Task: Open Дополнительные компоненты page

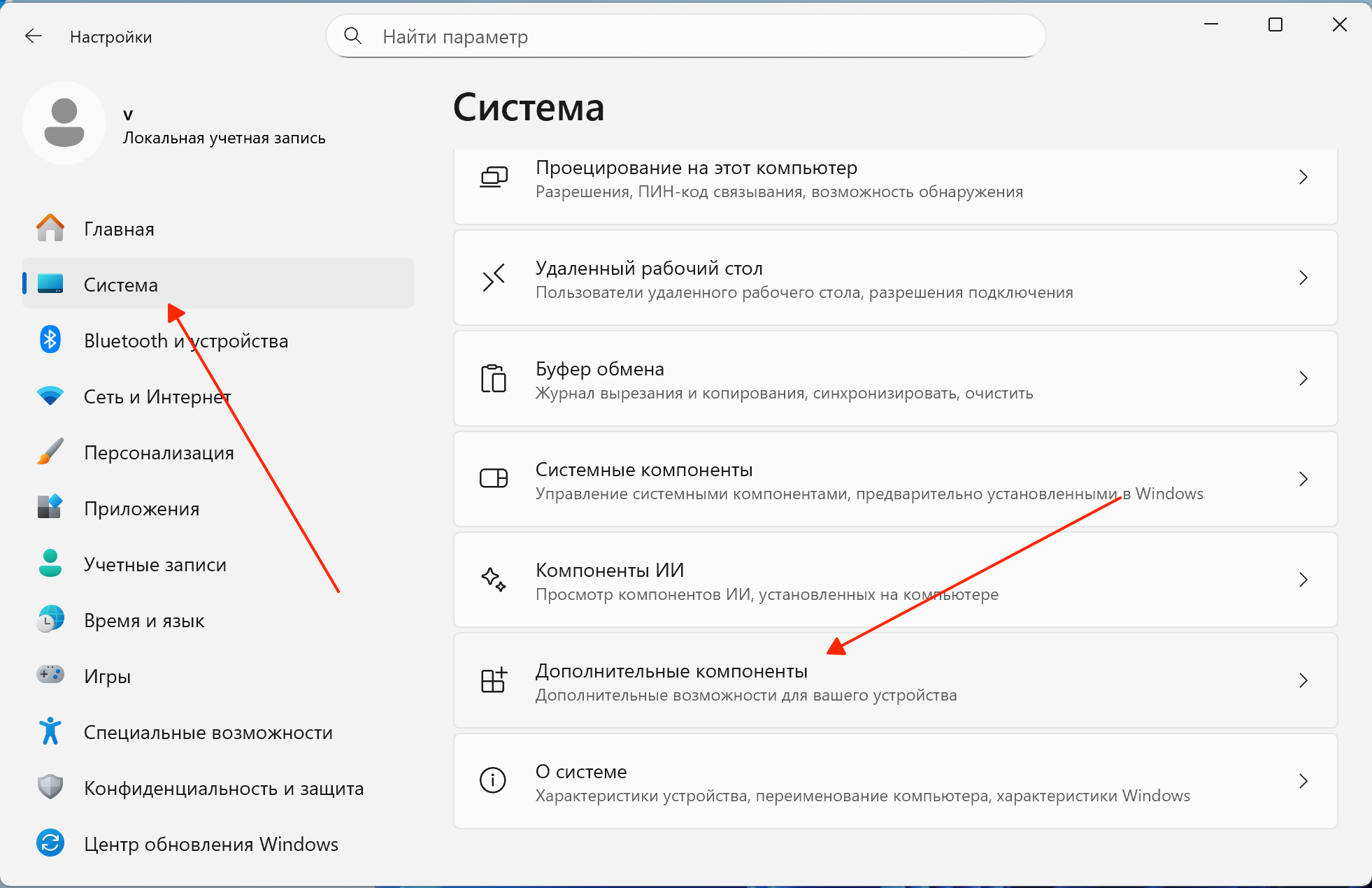Action: point(896,680)
